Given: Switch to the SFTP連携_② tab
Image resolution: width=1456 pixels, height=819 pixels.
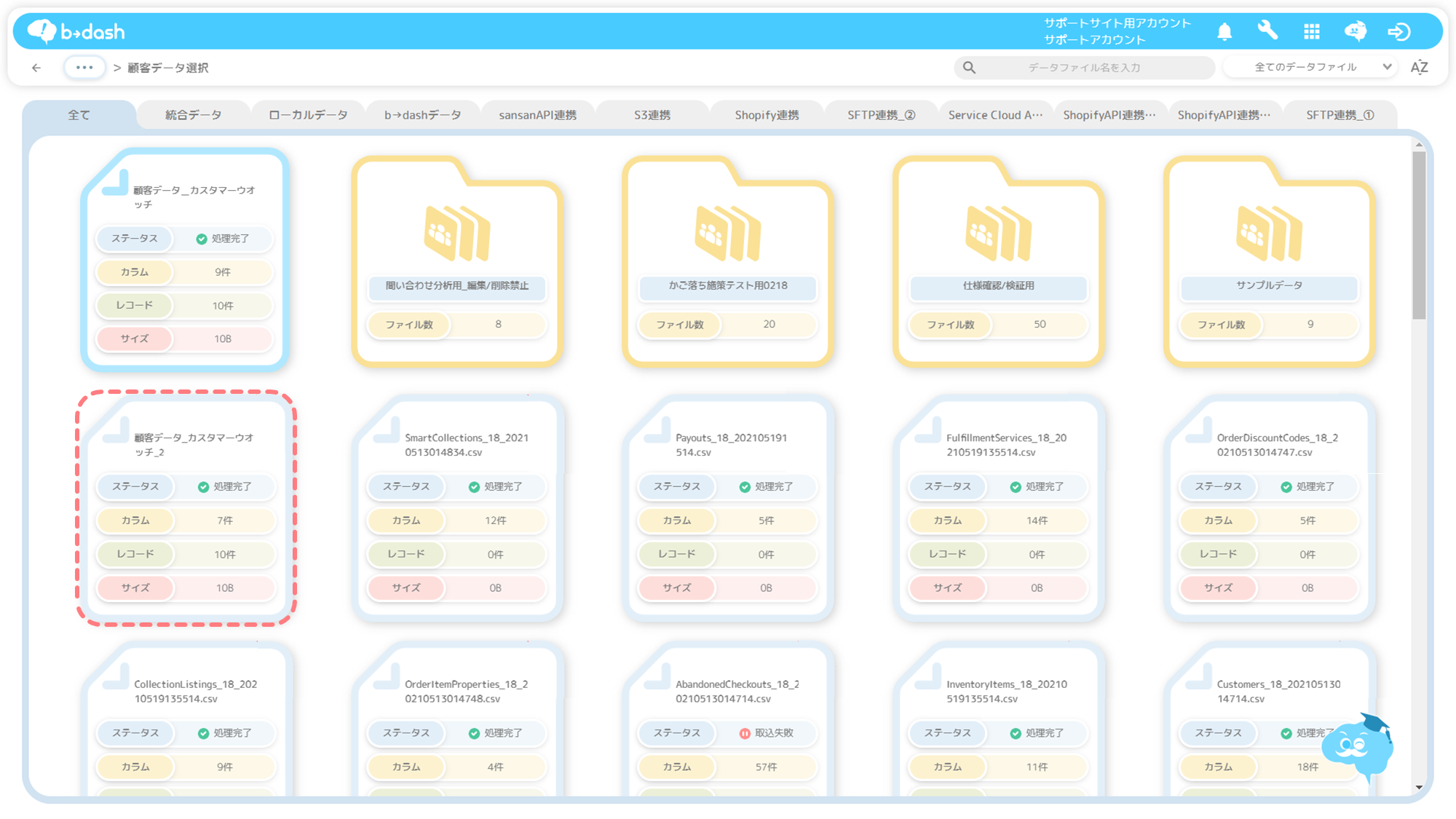Looking at the screenshot, I should pos(882,115).
